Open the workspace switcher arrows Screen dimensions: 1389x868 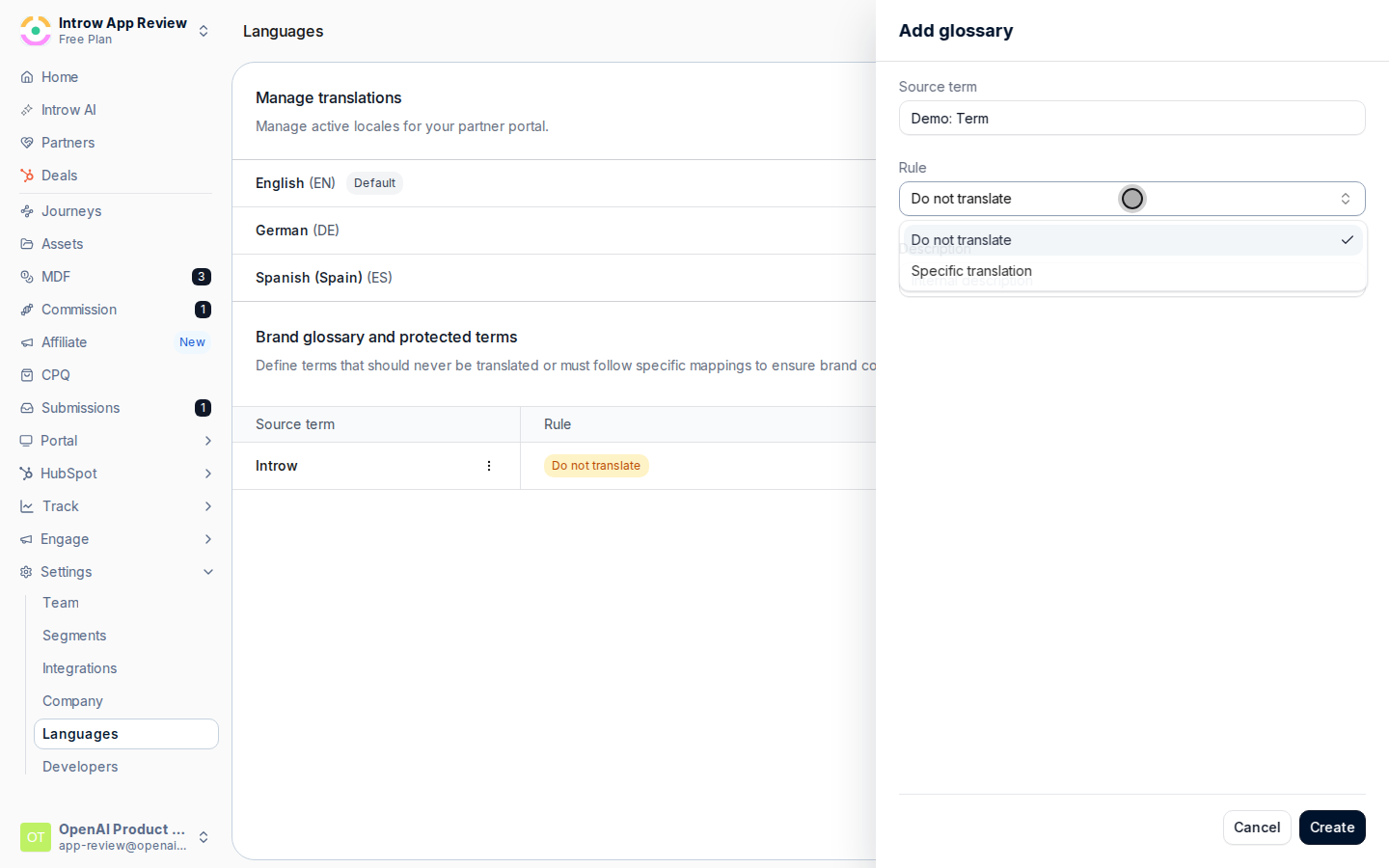coord(204,31)
